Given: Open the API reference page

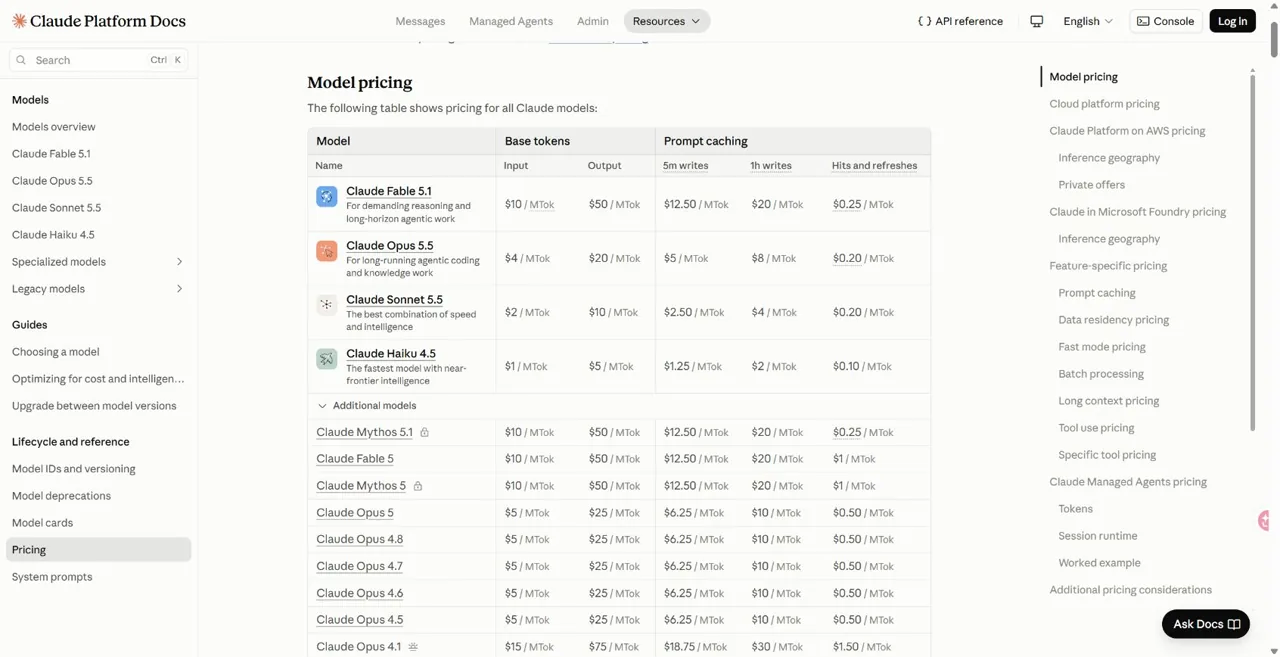Looking at the screenshot, I should (960, 21).
